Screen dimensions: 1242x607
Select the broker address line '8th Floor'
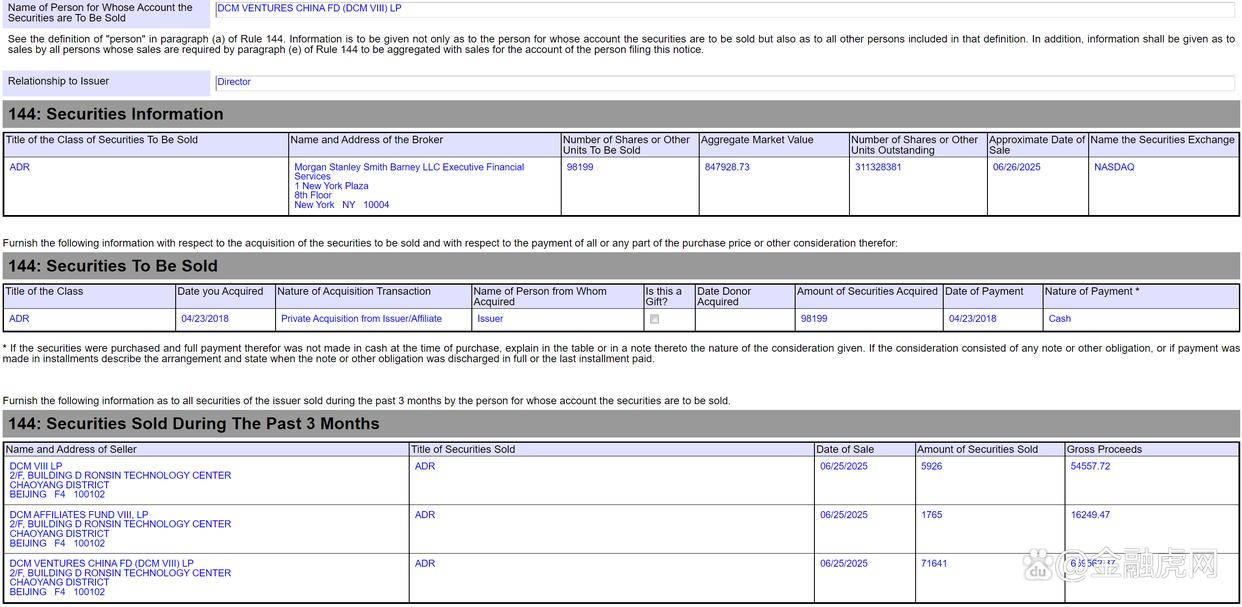[313, 195]
